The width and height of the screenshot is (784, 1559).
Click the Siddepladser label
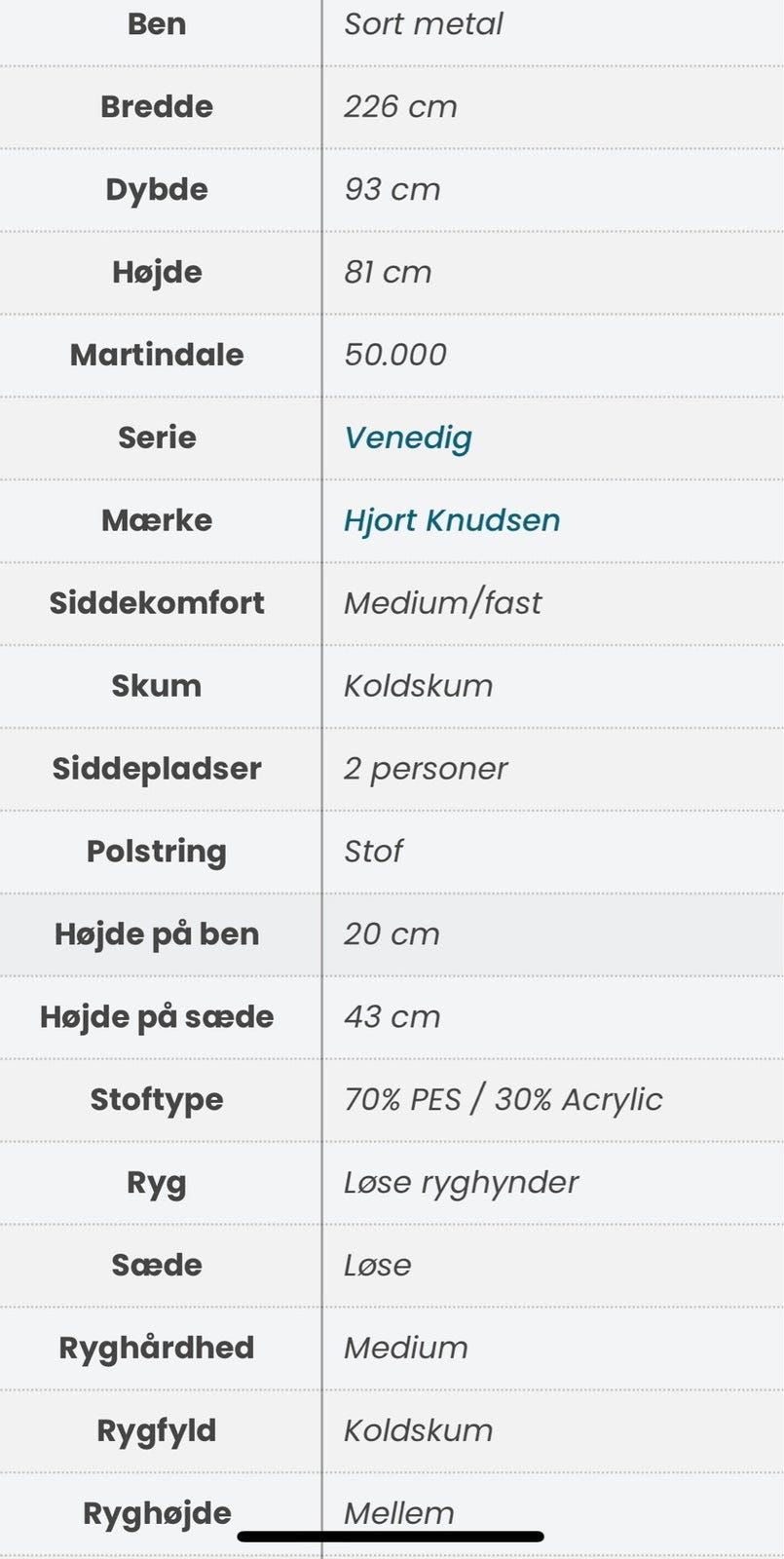[x=157, y=768]
